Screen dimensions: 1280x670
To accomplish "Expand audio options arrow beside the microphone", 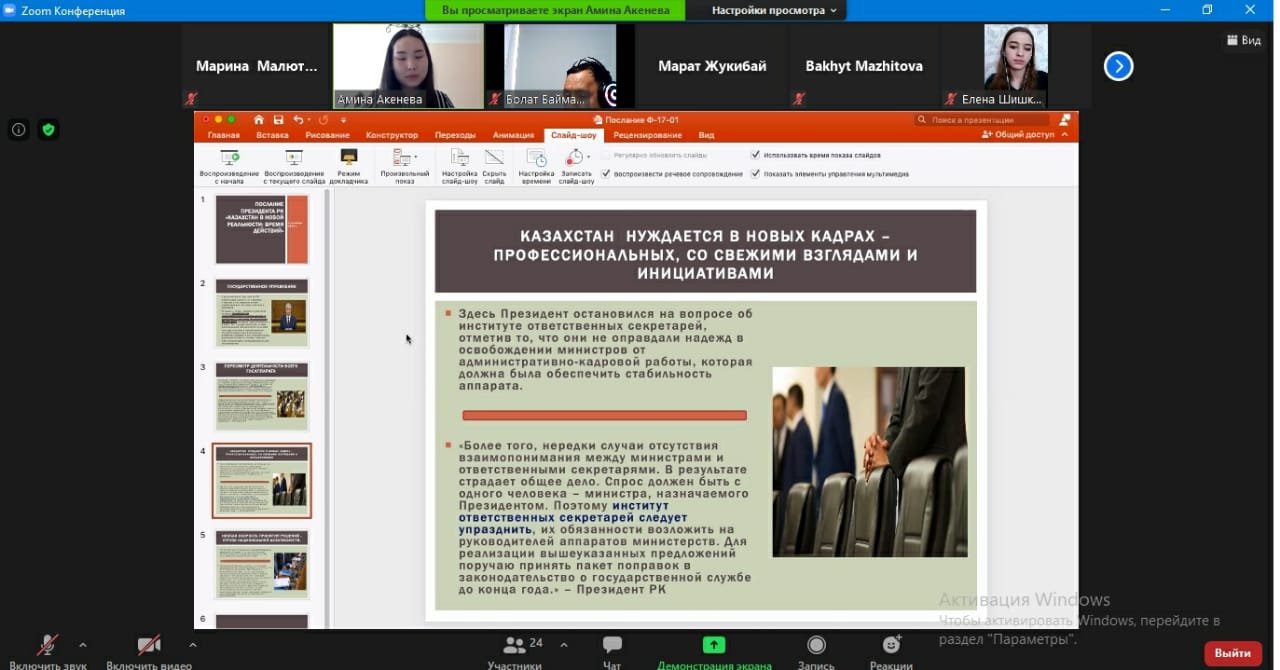I will click(82, 645).
